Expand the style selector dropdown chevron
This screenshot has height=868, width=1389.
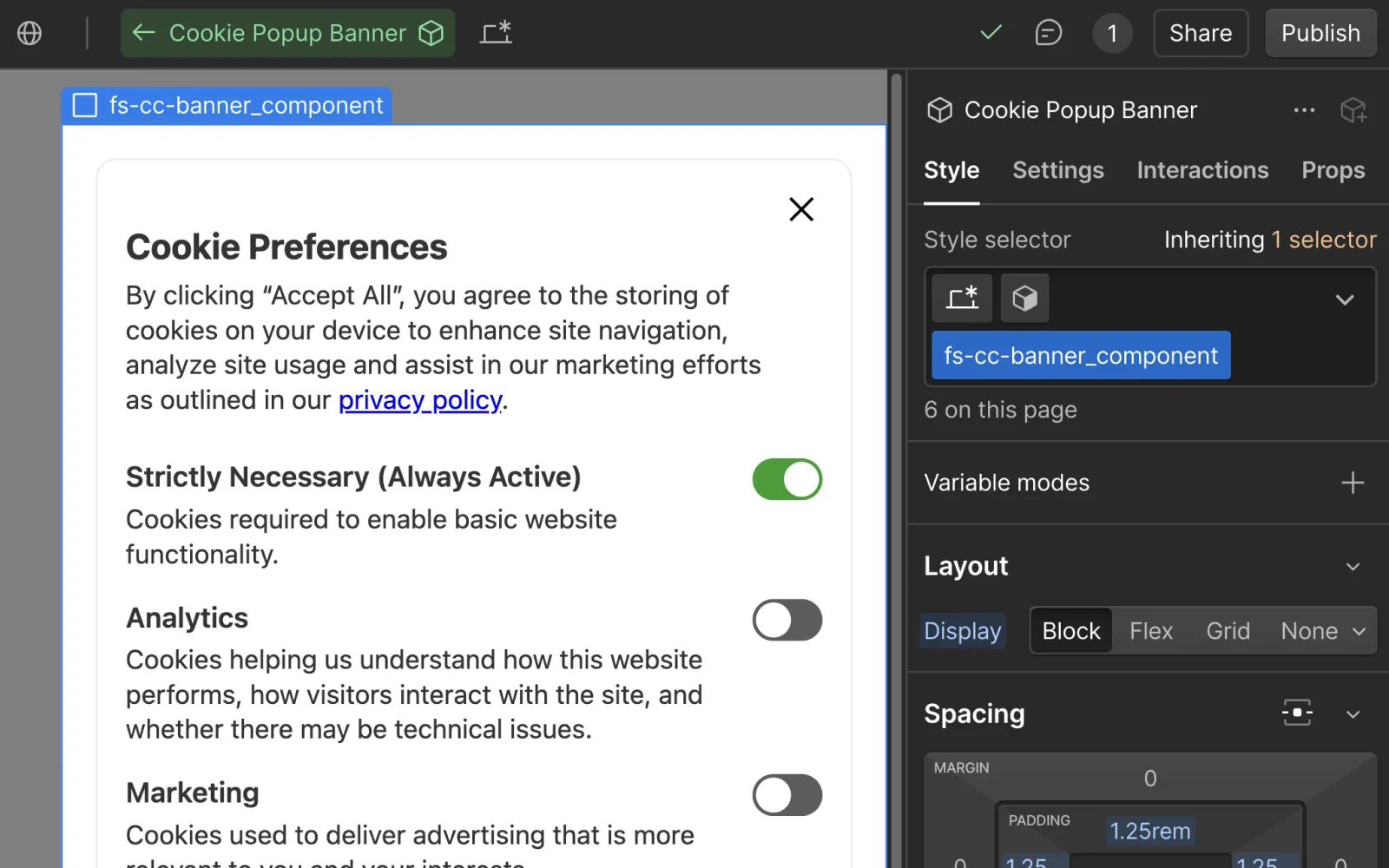[1344, 300]
